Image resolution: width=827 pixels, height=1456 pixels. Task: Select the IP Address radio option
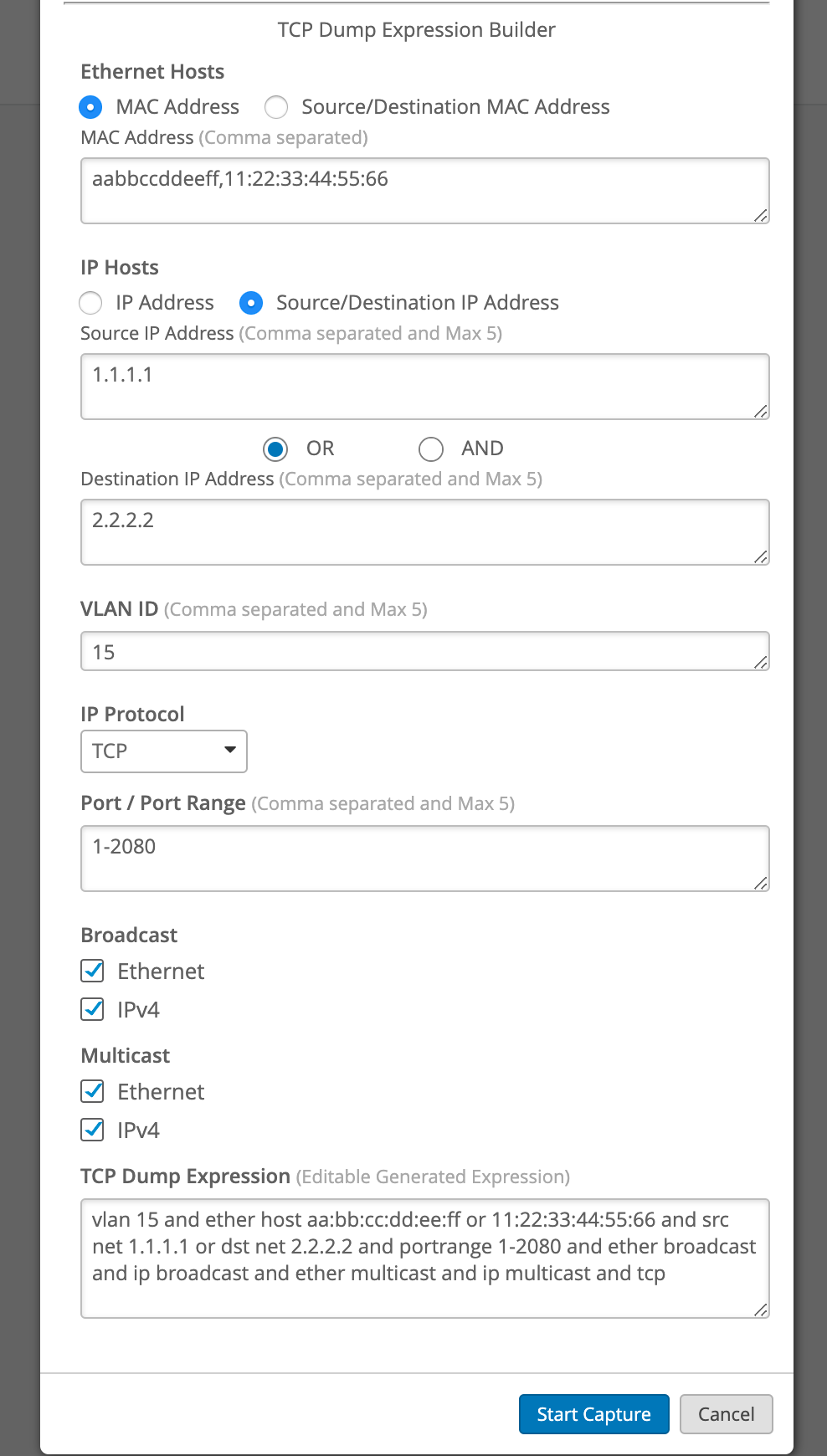[x=90, y=303]
